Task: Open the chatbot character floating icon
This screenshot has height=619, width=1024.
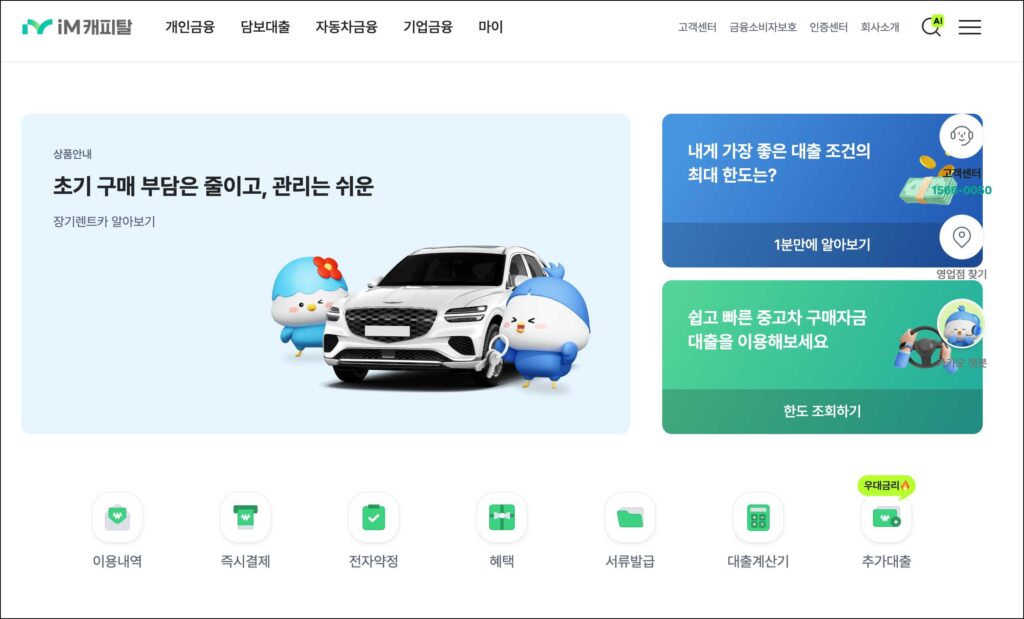Action: pyautogui.click(x=961, y=323)
